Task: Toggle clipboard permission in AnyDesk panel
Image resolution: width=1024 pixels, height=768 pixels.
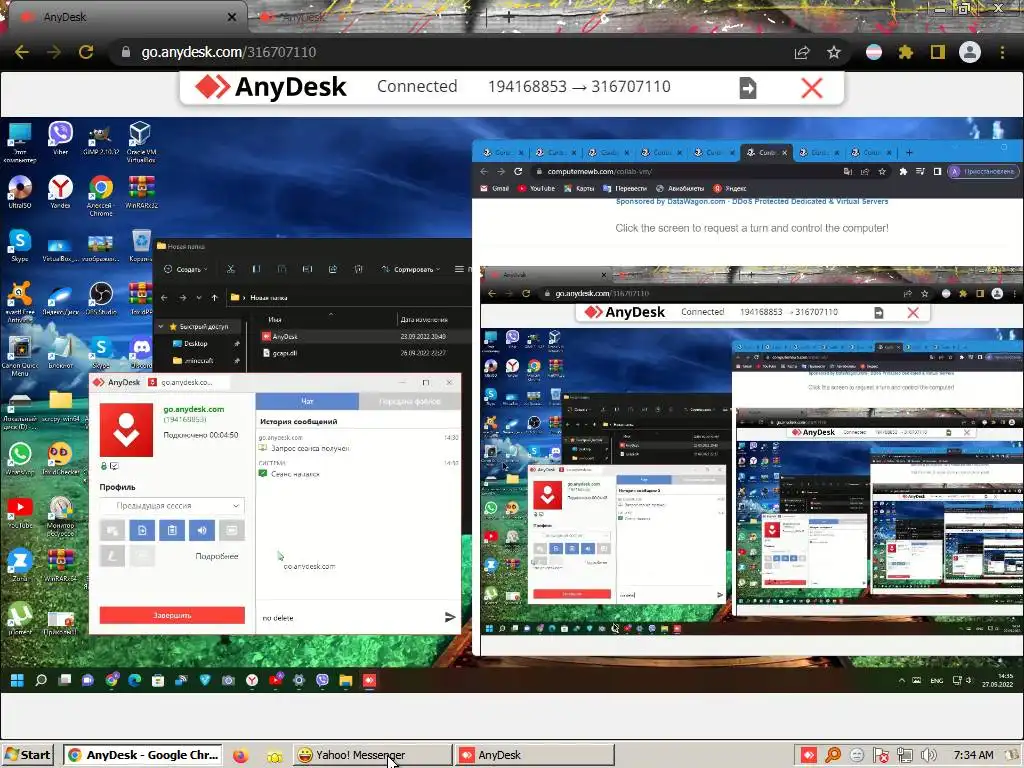Action: (172, 530)
